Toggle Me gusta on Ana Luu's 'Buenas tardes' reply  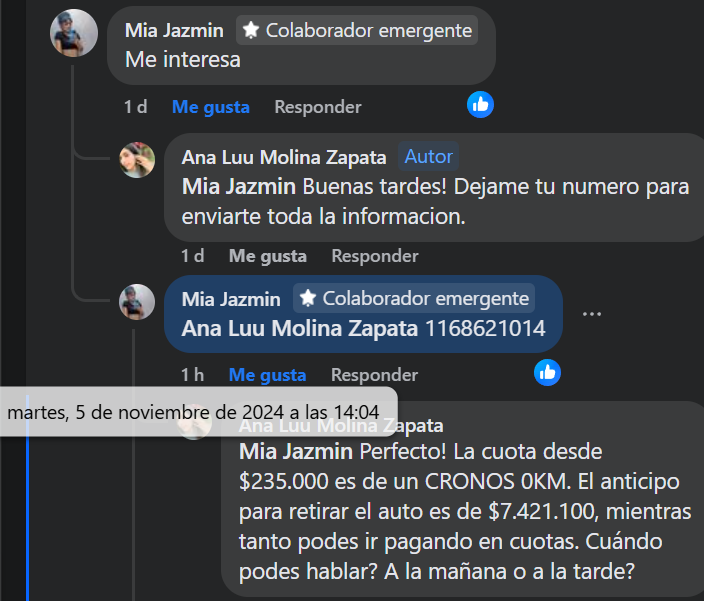[x=268, y=256]
